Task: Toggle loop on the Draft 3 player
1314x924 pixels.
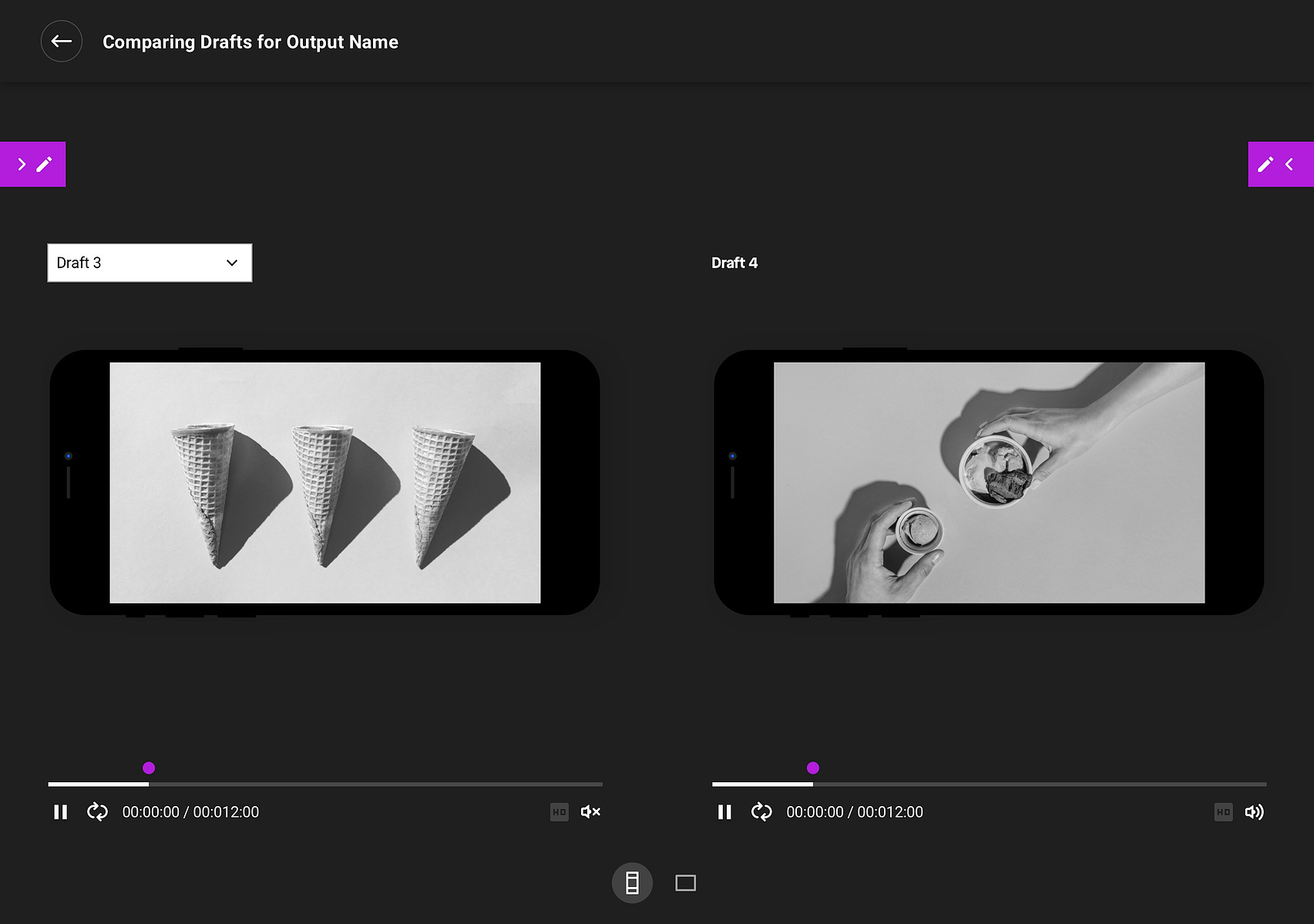Action: 97,811
